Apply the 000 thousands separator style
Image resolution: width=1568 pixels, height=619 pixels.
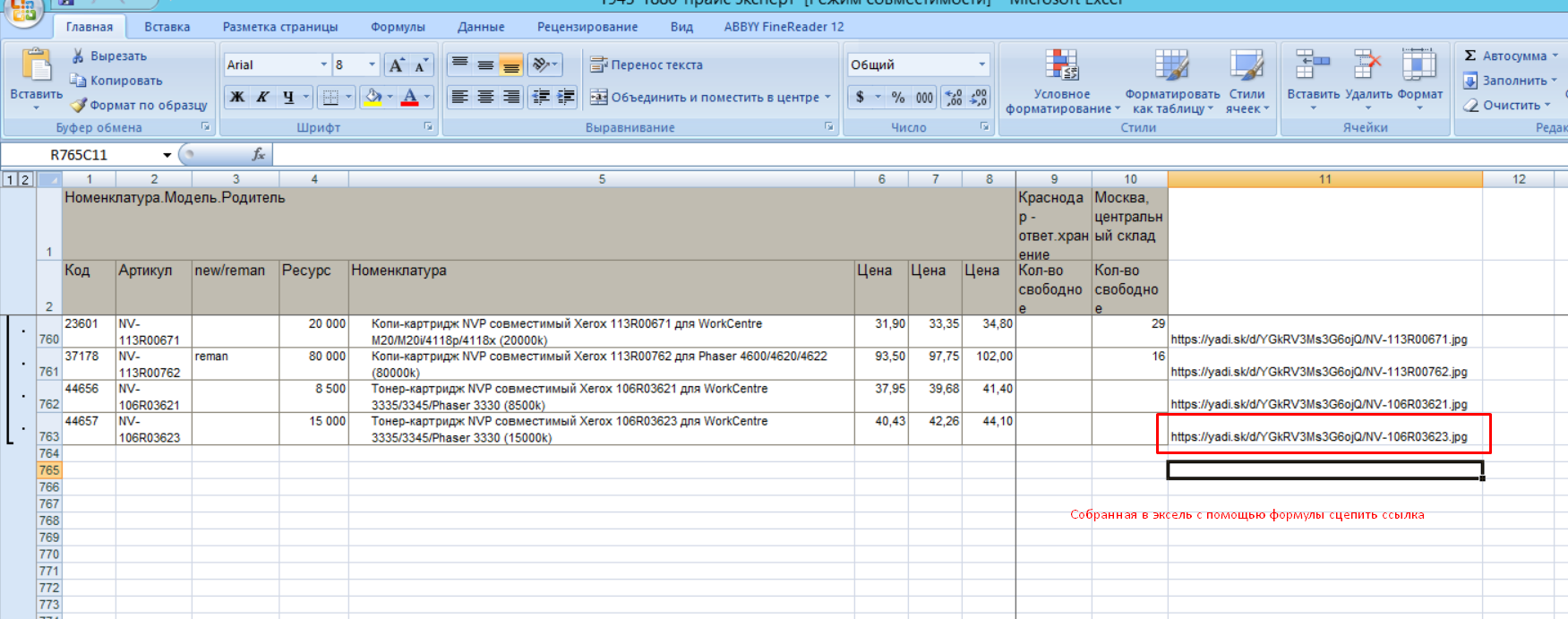coord(925,97)
